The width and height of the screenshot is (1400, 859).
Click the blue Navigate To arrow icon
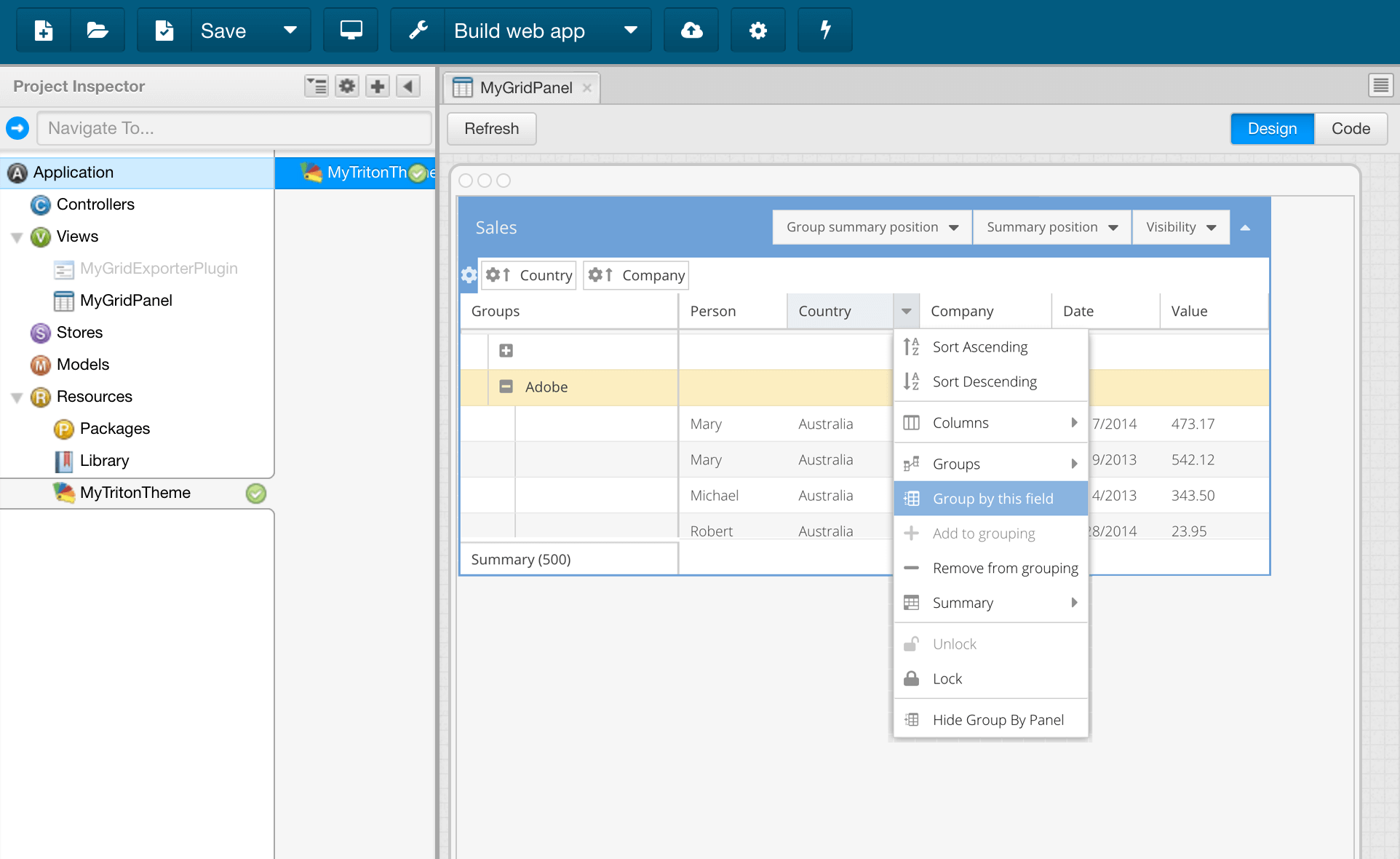point(17,128)
